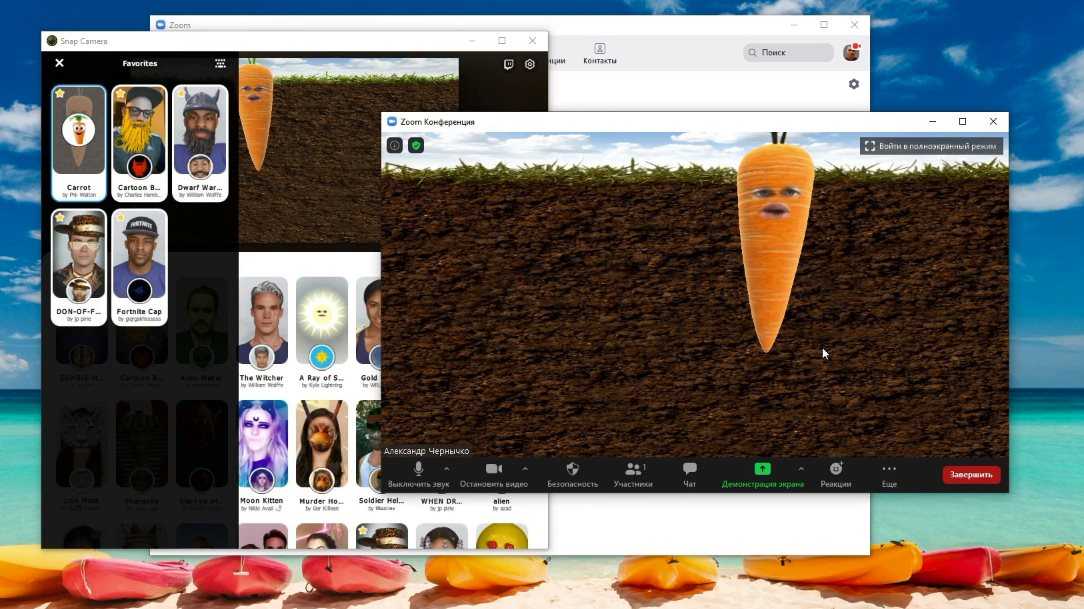Expand video options arrow next to camera
This screenshot has width=1084, height=609.
525,468
